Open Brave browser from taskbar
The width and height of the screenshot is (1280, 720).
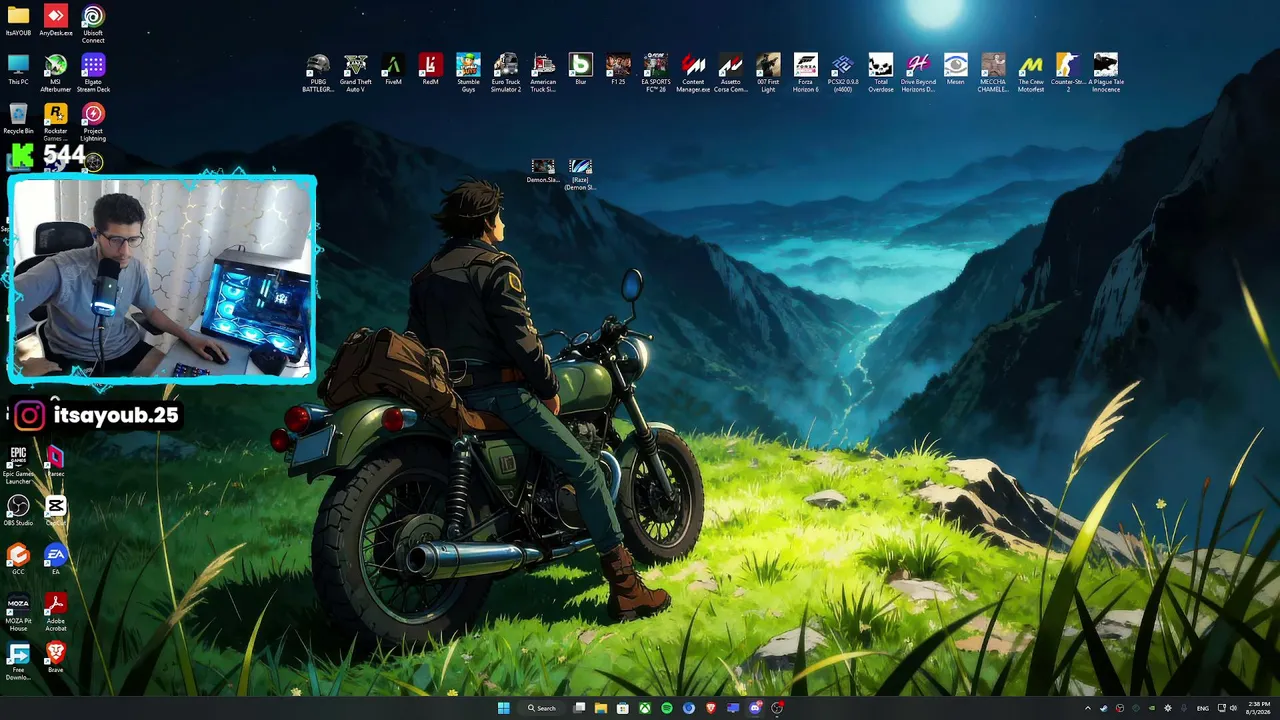click(711, 708)
